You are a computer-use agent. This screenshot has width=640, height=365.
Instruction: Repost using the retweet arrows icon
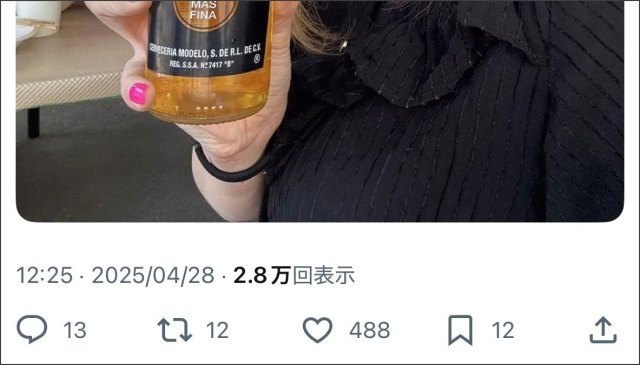pos(175,329)
